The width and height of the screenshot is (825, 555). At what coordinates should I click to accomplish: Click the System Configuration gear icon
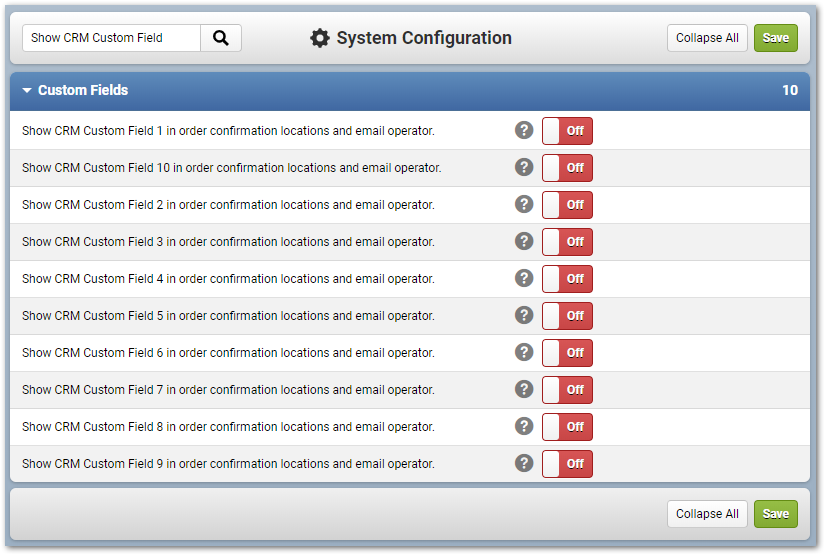point(319,38)
